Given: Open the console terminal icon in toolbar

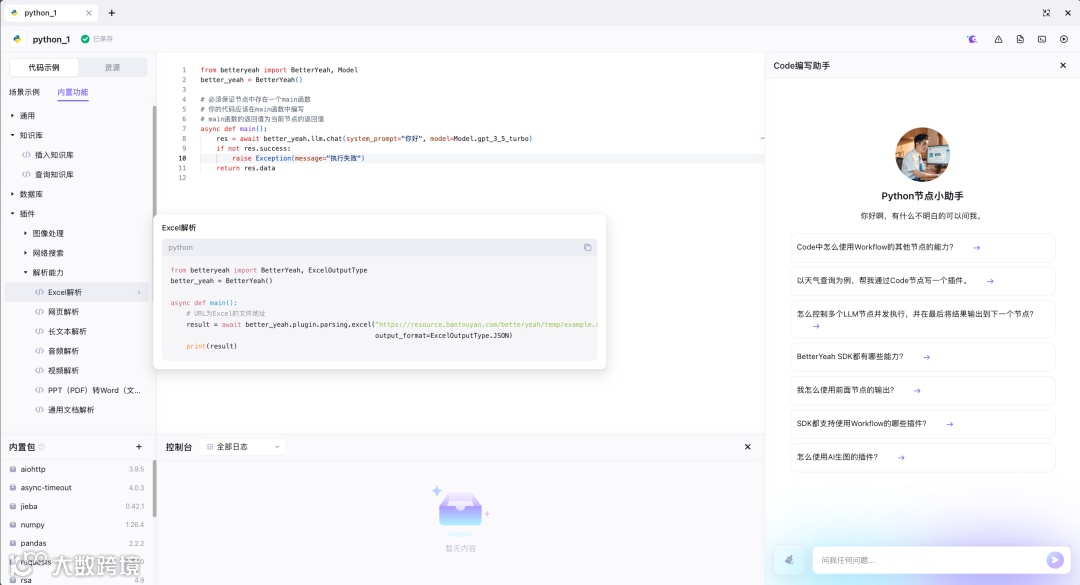Looking at the screenshot, I should [1042, 39].
